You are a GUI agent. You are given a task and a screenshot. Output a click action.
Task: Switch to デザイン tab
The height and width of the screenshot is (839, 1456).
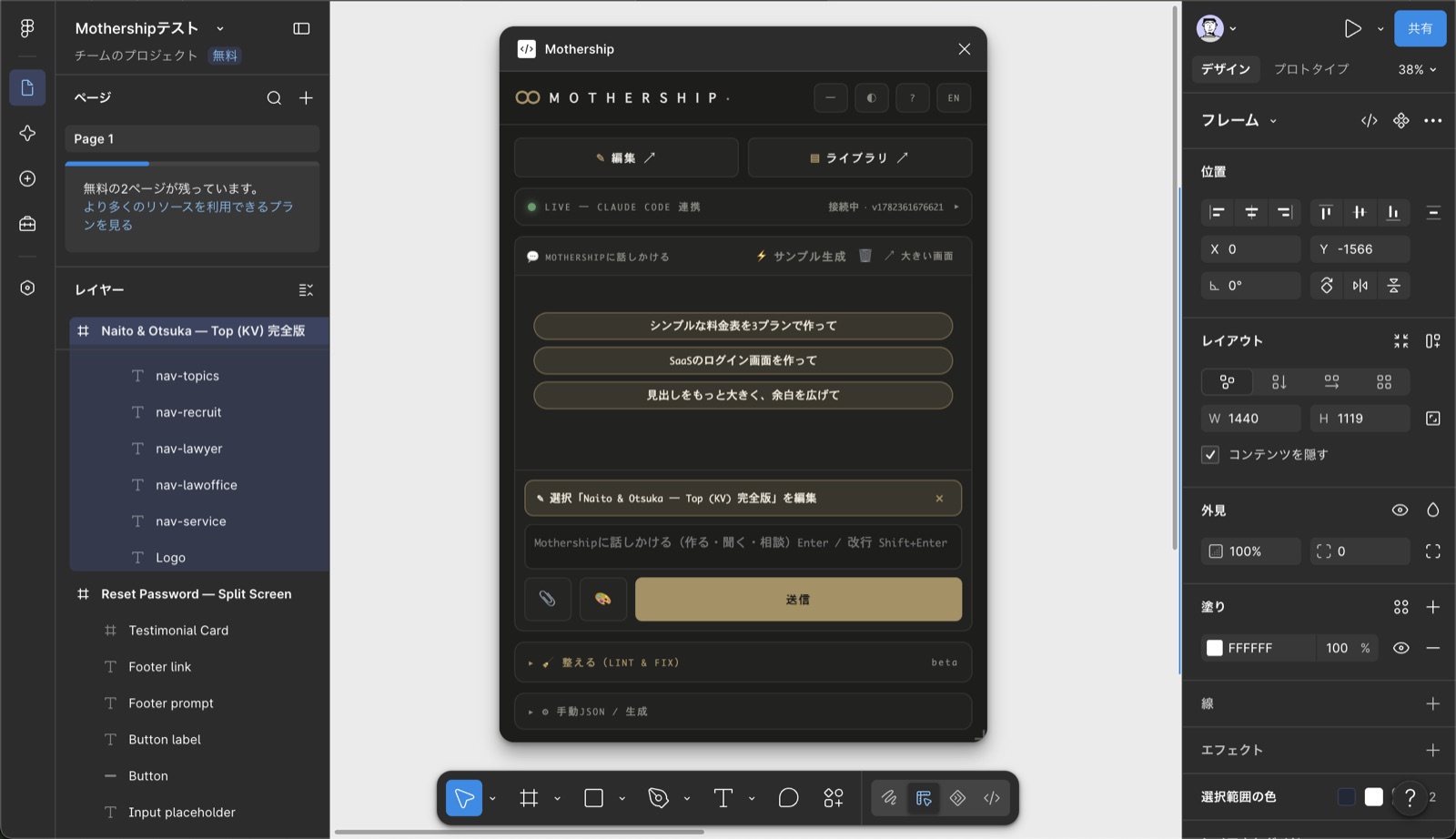pyautogui.click(x=1226, y=69)
